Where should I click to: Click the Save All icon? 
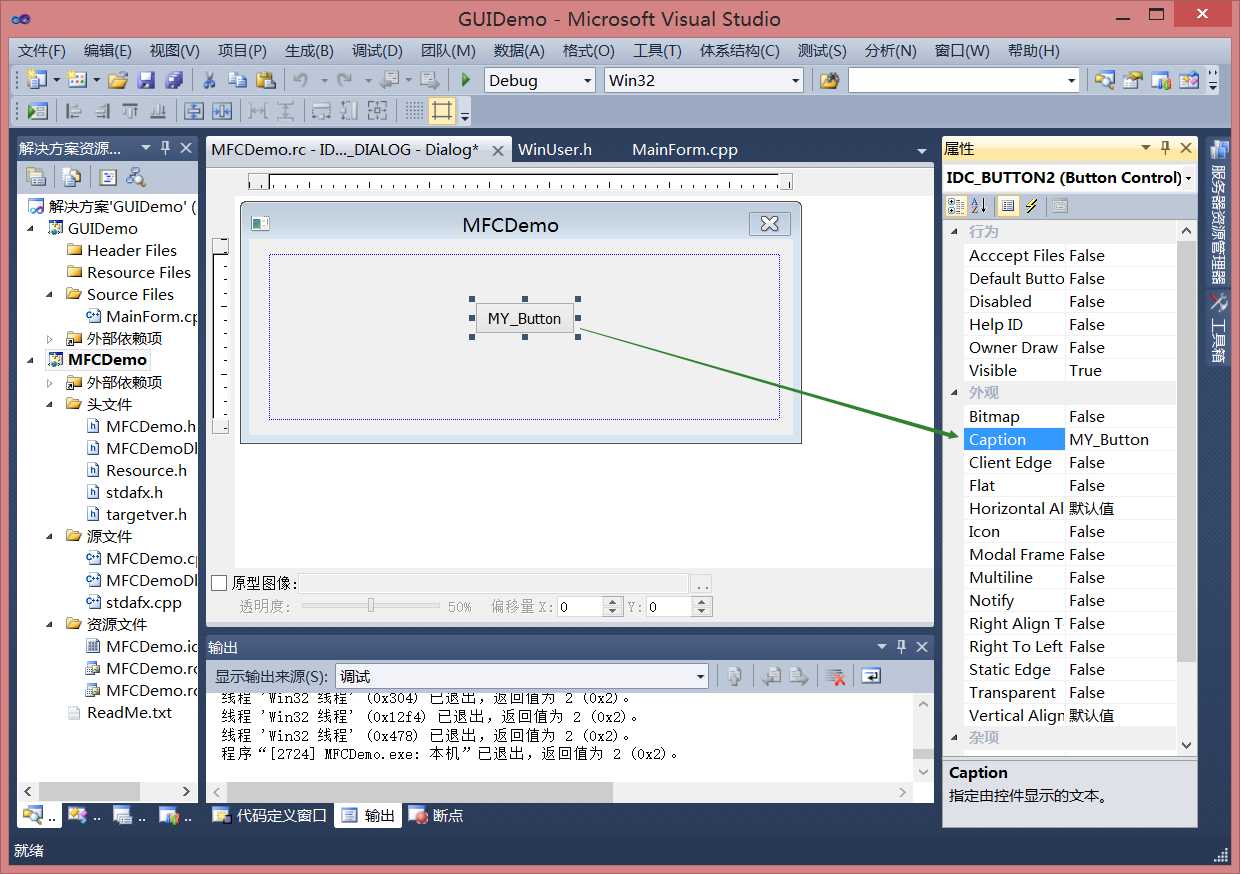174,81
